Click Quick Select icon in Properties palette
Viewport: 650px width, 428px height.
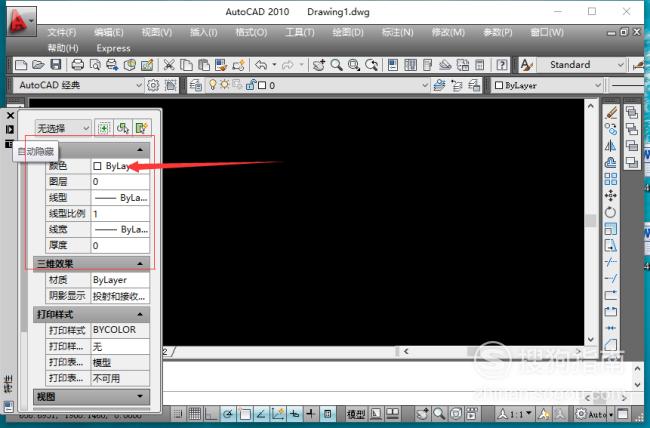coord(141,128)
